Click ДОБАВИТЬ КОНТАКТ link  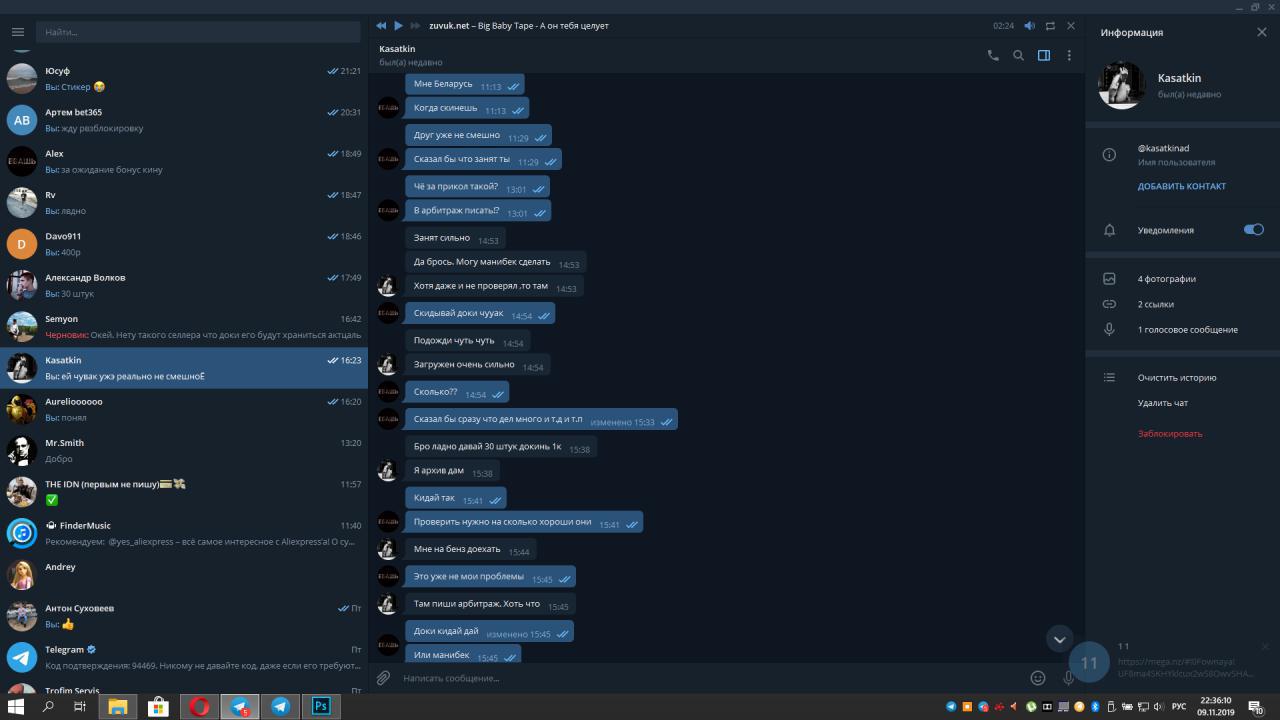point(1181,186)
